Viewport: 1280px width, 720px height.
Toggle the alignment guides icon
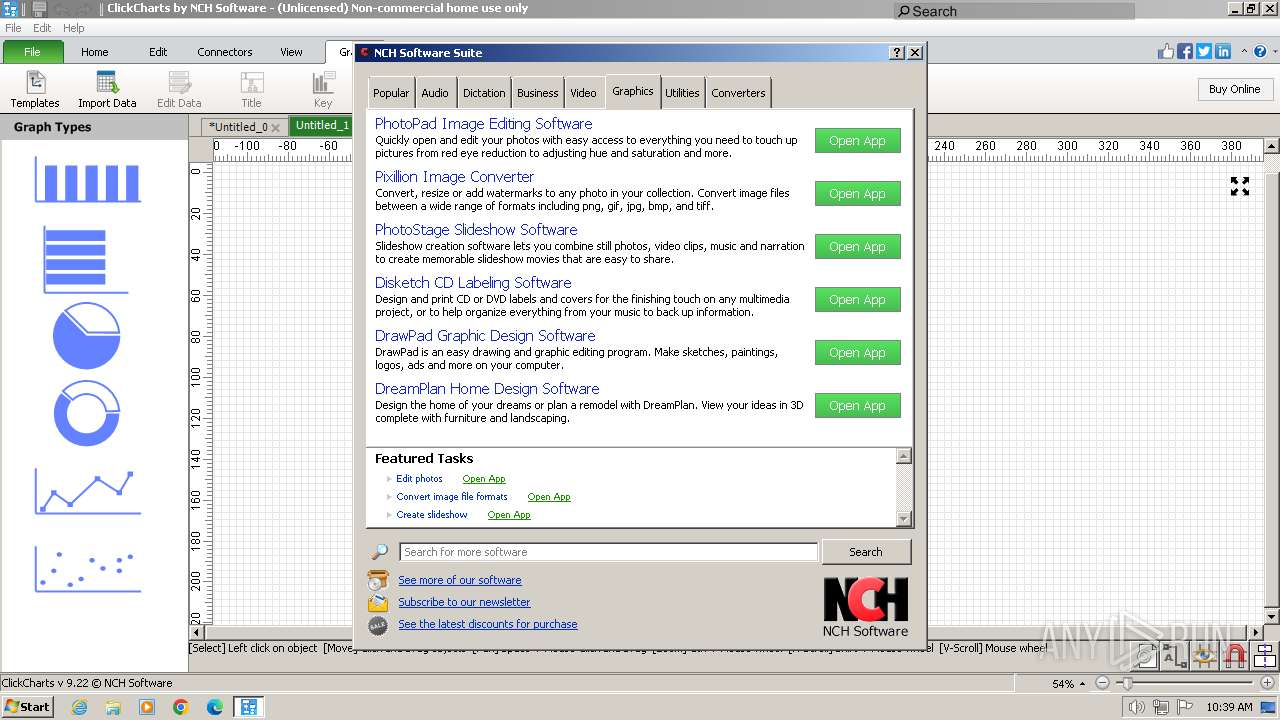pos(1265,656)
